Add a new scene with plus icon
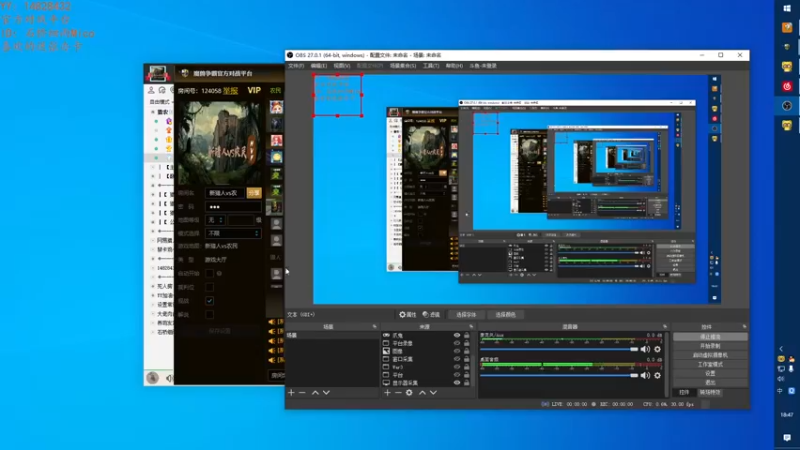 pos(291,393)
